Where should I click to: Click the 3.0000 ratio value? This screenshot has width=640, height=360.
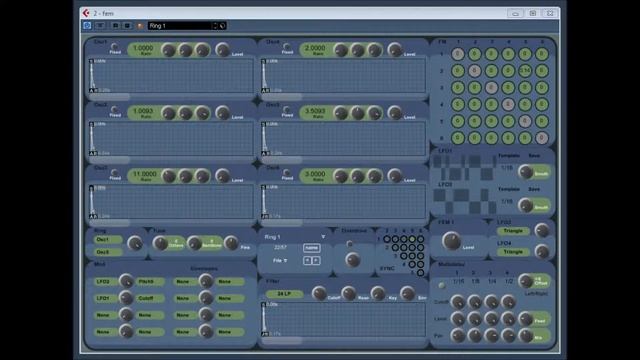(316, 174)
